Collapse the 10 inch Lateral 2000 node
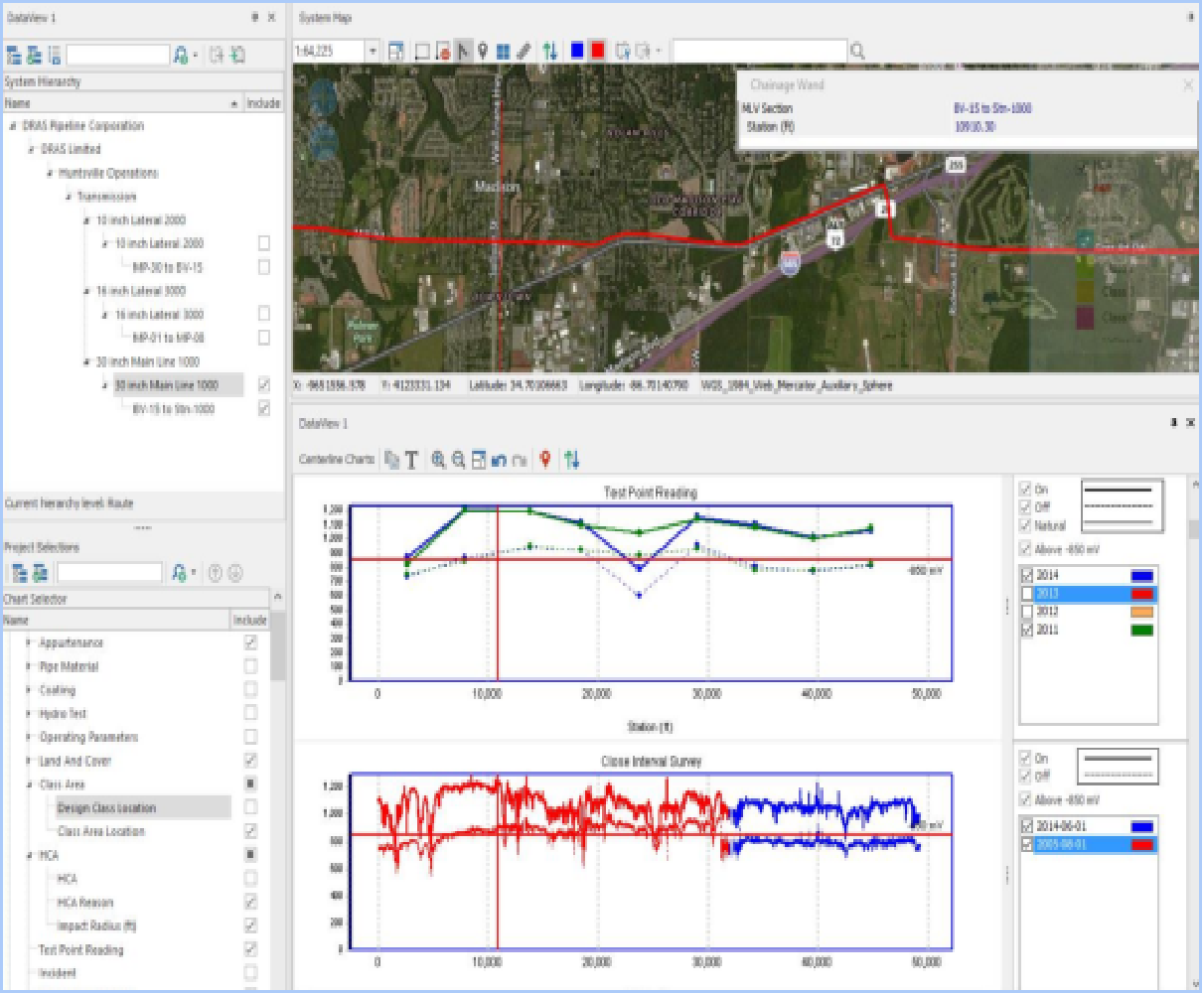Screen dimensions: 1204x994 tap(86, 220)
